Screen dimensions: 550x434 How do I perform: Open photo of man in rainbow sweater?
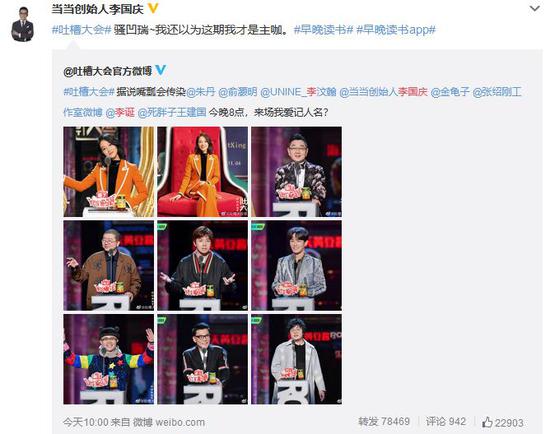[108, 359]
